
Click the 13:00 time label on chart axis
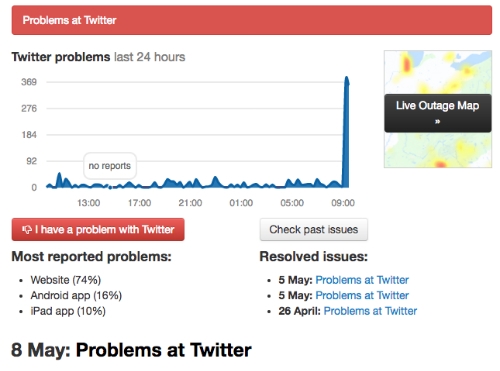[89, 203]
